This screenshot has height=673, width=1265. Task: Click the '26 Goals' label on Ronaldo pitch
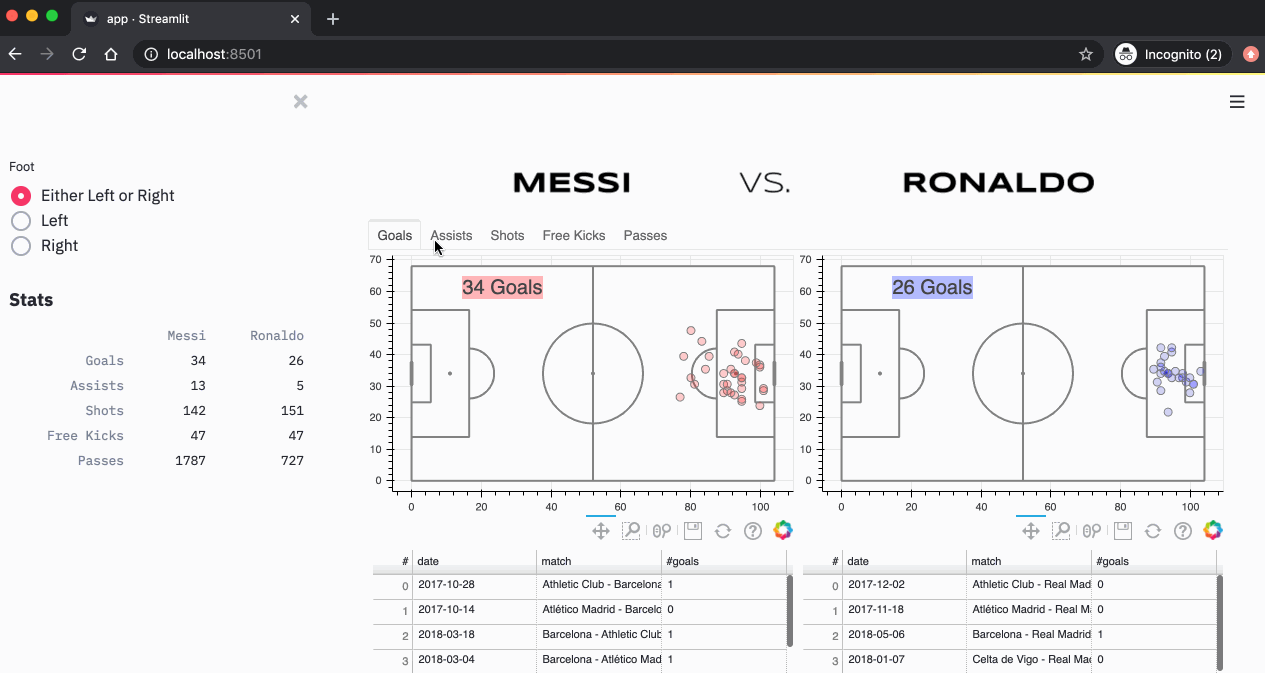[x=932, y=288]
